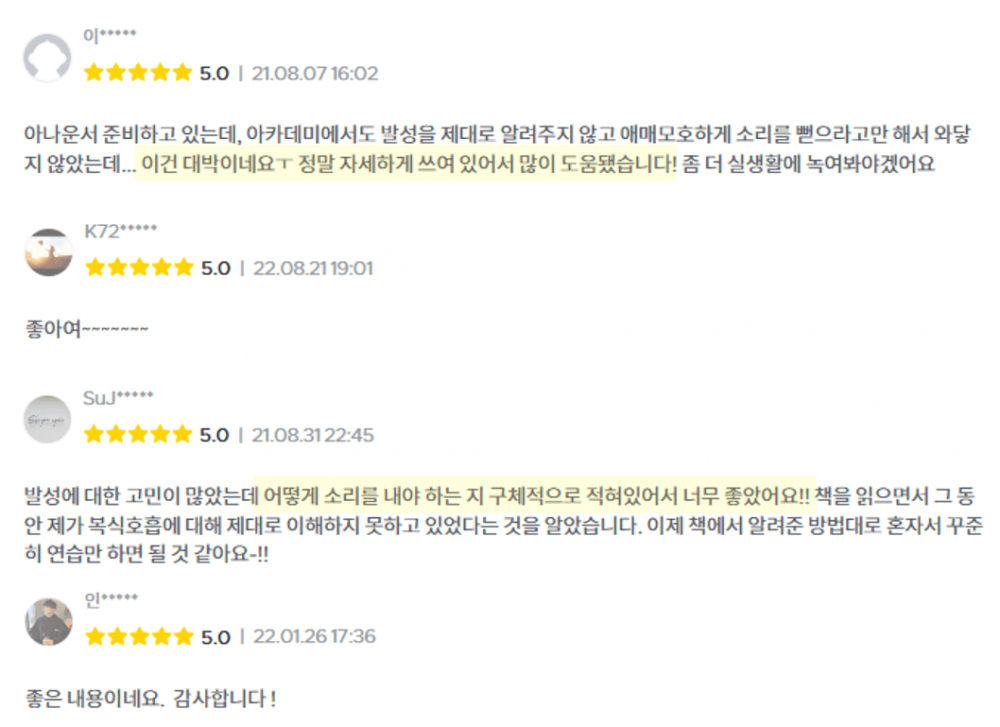Open the reviewer name 이*****
The image size is (1000, 727).
click(x=109, y=37)
